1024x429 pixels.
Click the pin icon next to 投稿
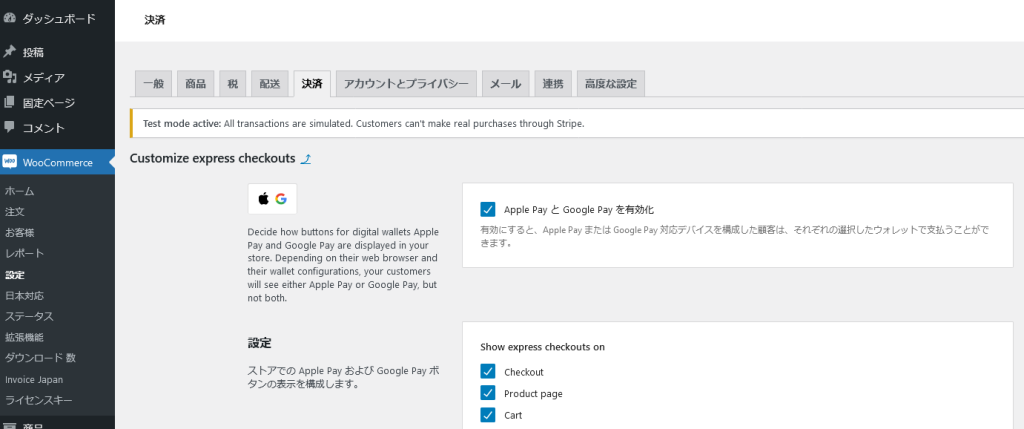pos(10,52)
